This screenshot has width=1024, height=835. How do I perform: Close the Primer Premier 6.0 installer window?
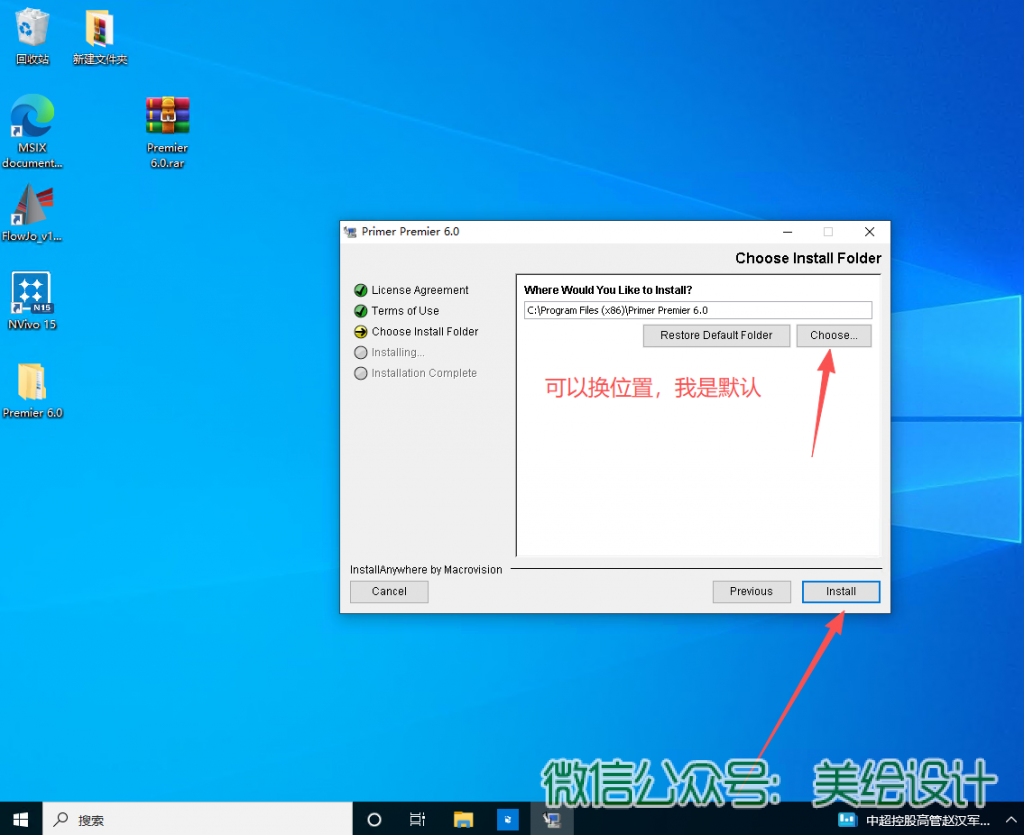pos(869,231)
